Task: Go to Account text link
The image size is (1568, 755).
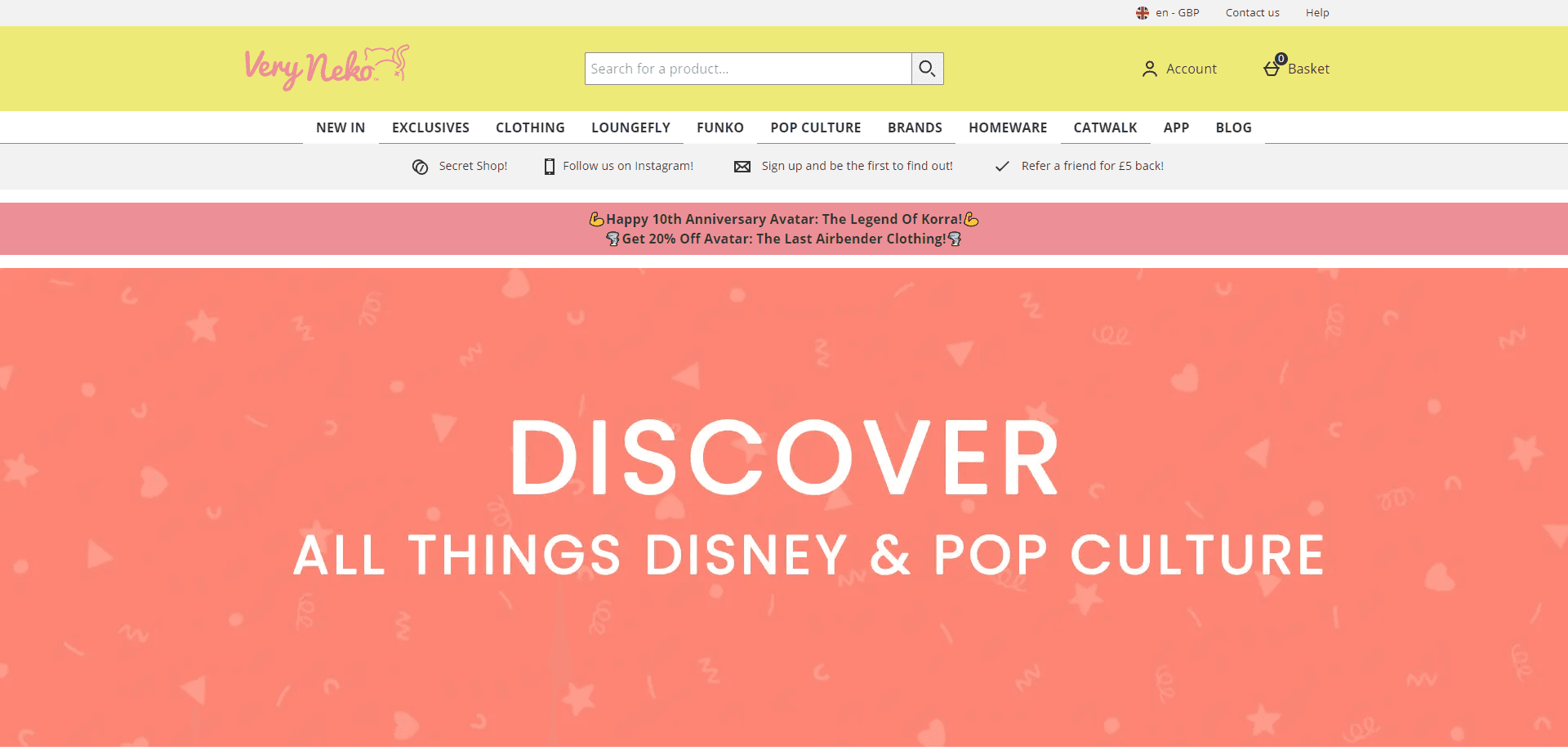Action: 1191,69
